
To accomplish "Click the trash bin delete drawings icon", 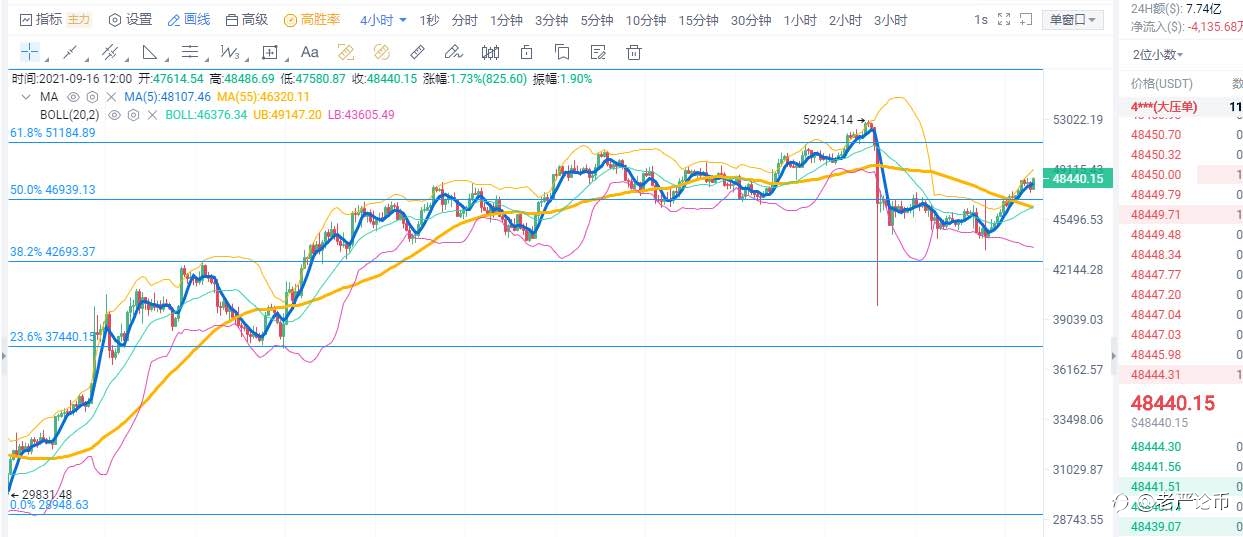I will (634, 52).
